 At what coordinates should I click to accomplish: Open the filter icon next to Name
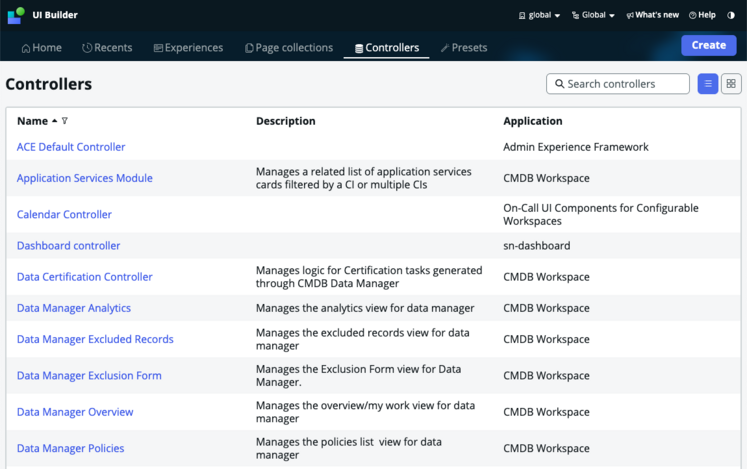pos(65,121)
